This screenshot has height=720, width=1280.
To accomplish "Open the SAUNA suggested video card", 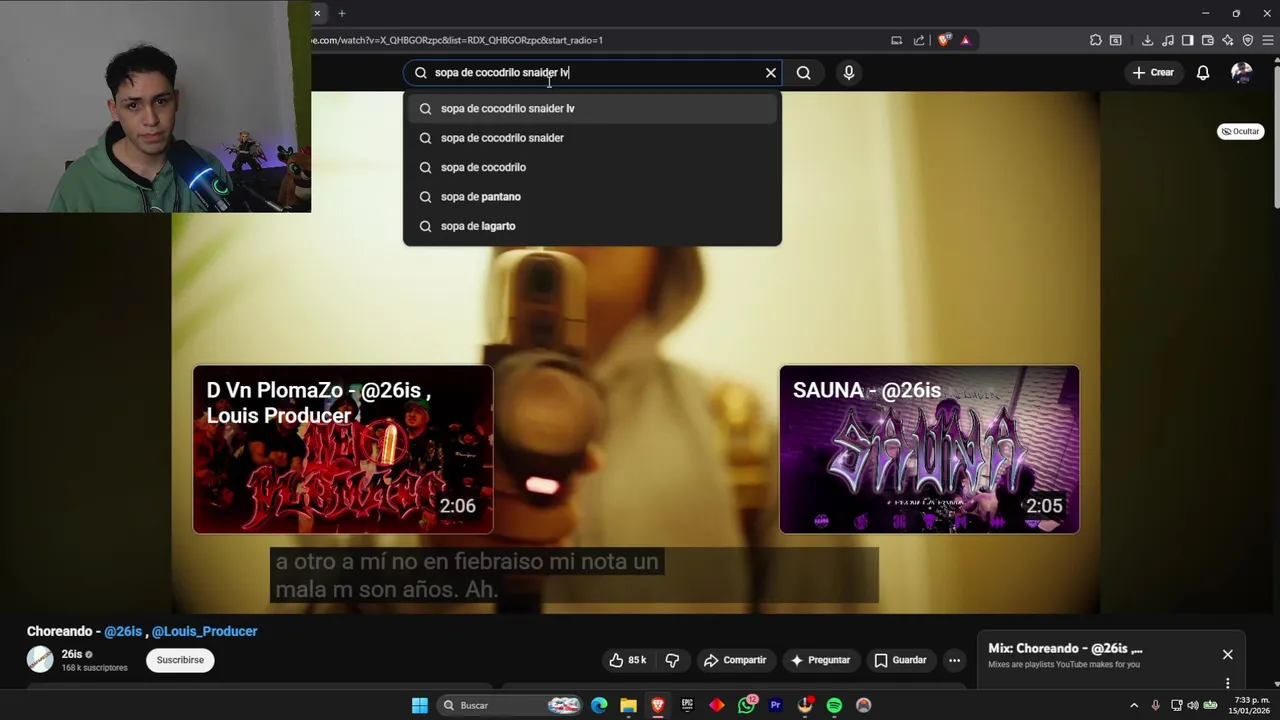I will 929,449.
